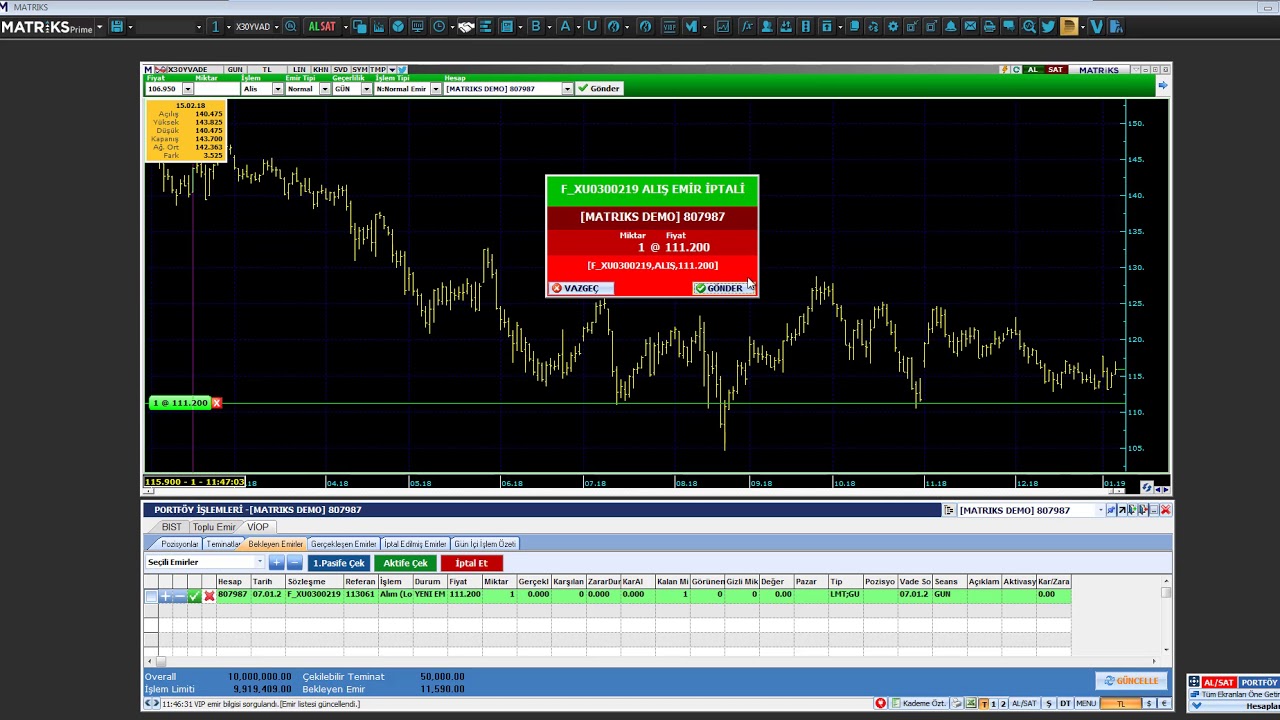Open the alarm bell toolbar icon

951,27
